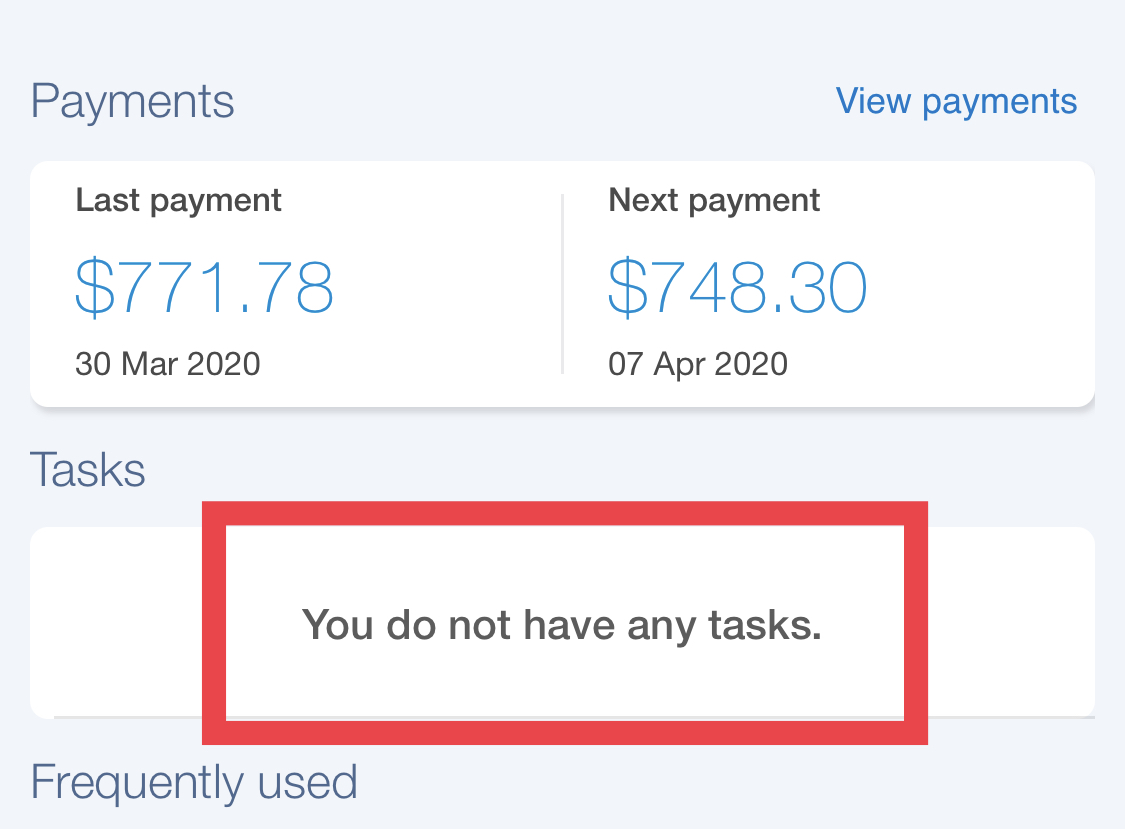1125x829 pixels.
Task: Click the 'Next payment' label
Action: coord(713,199)
